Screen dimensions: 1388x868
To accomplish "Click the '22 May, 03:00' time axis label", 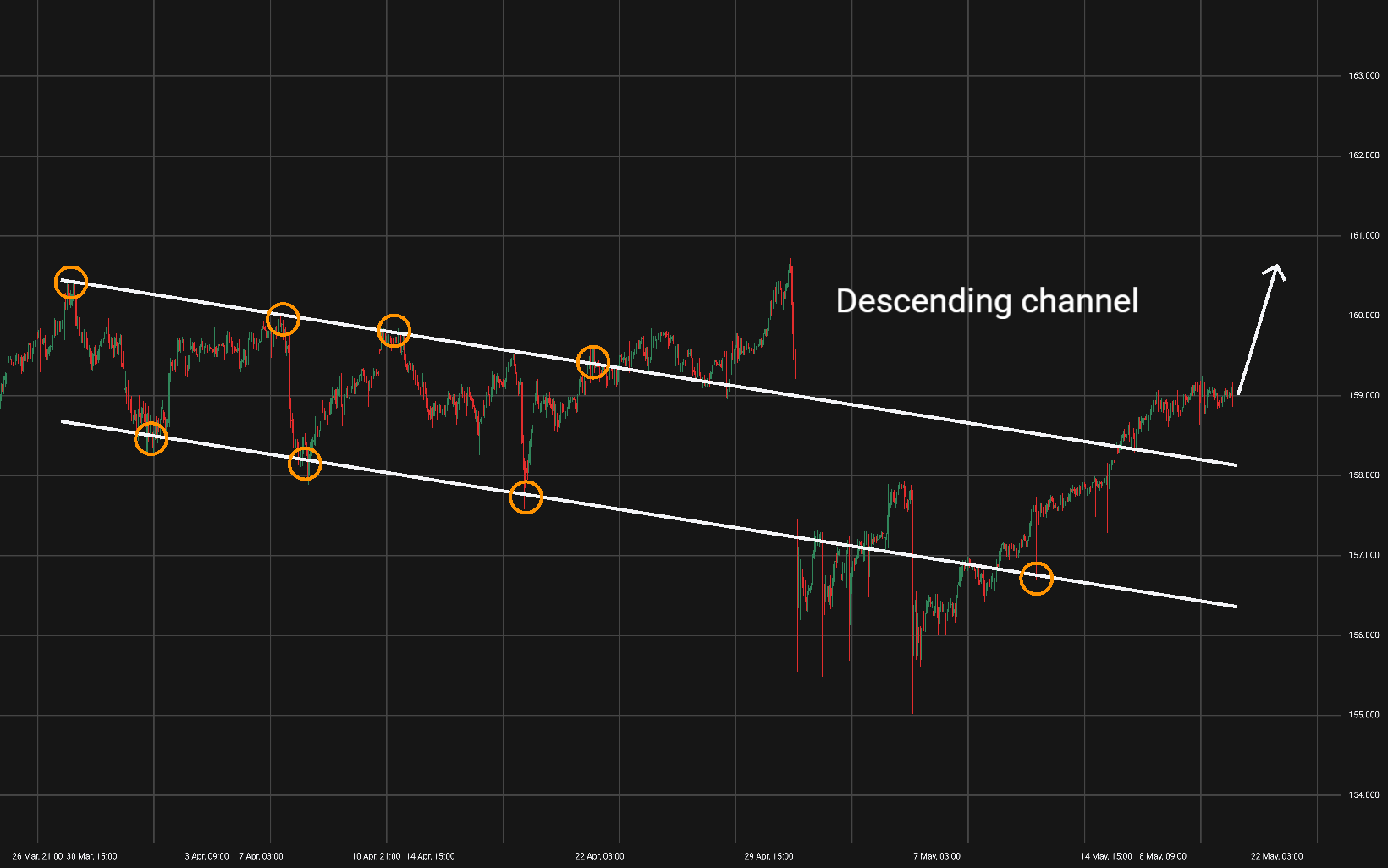I will pos(1276,856).
